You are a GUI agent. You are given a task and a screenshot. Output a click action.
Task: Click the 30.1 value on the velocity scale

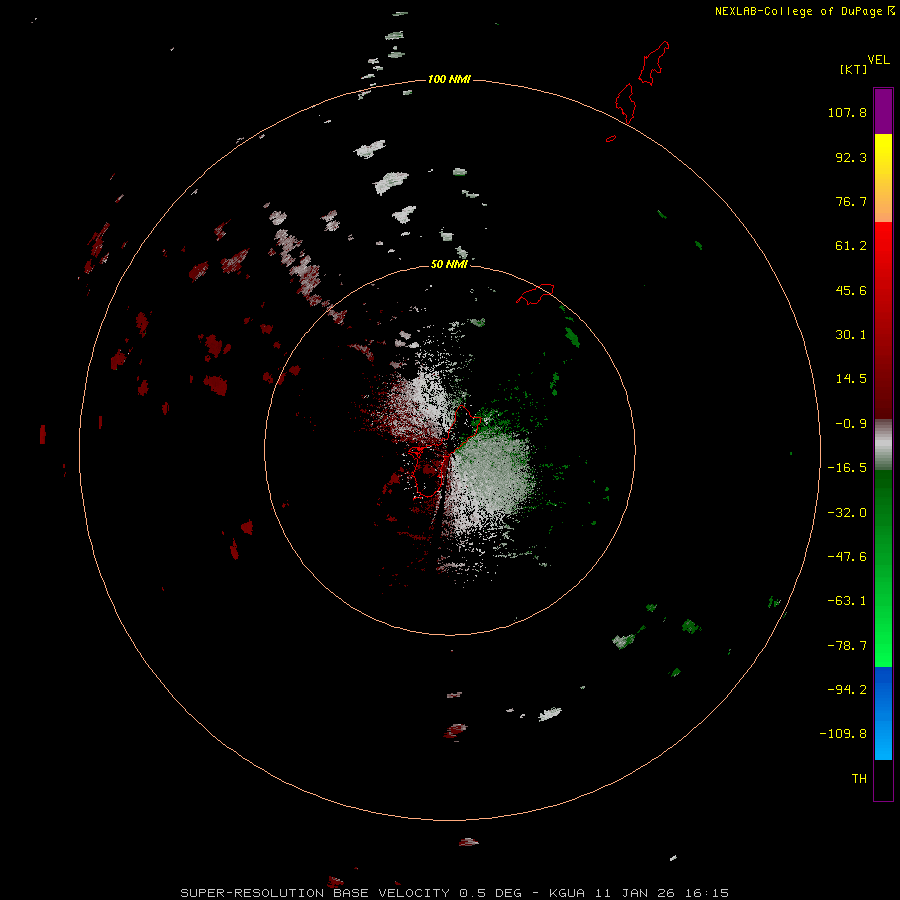coord(851,335)
